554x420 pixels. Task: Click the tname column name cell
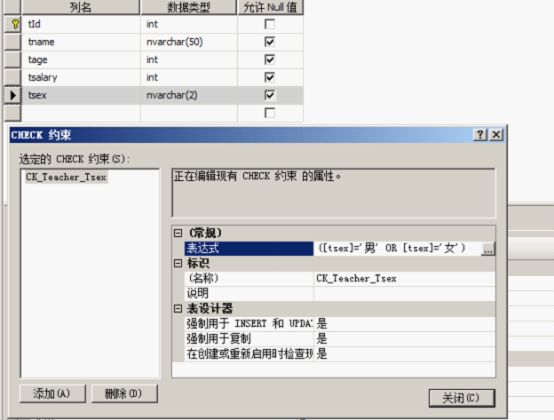81,42
